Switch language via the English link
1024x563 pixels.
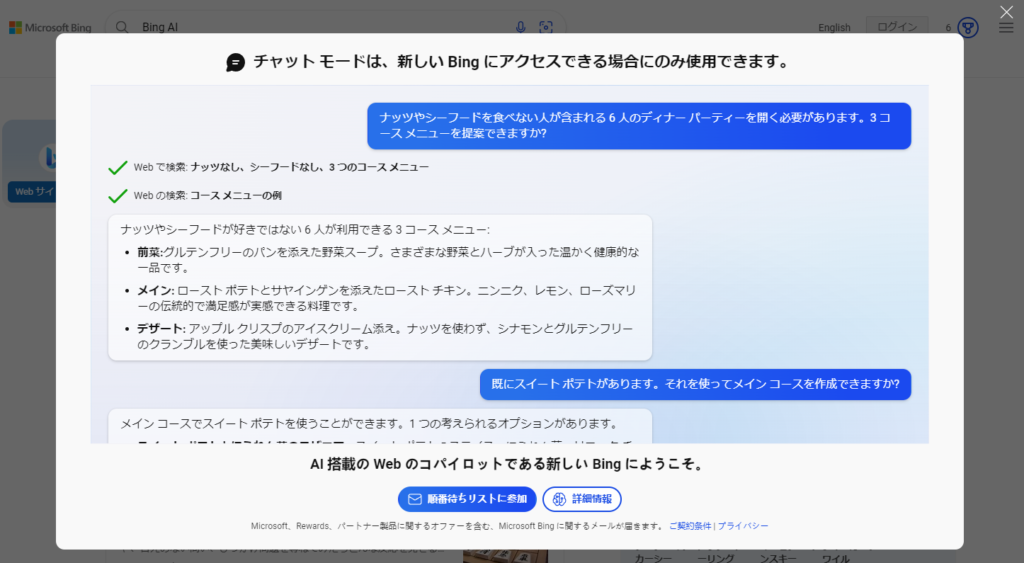pyautogui.click(x=834, y=27)
